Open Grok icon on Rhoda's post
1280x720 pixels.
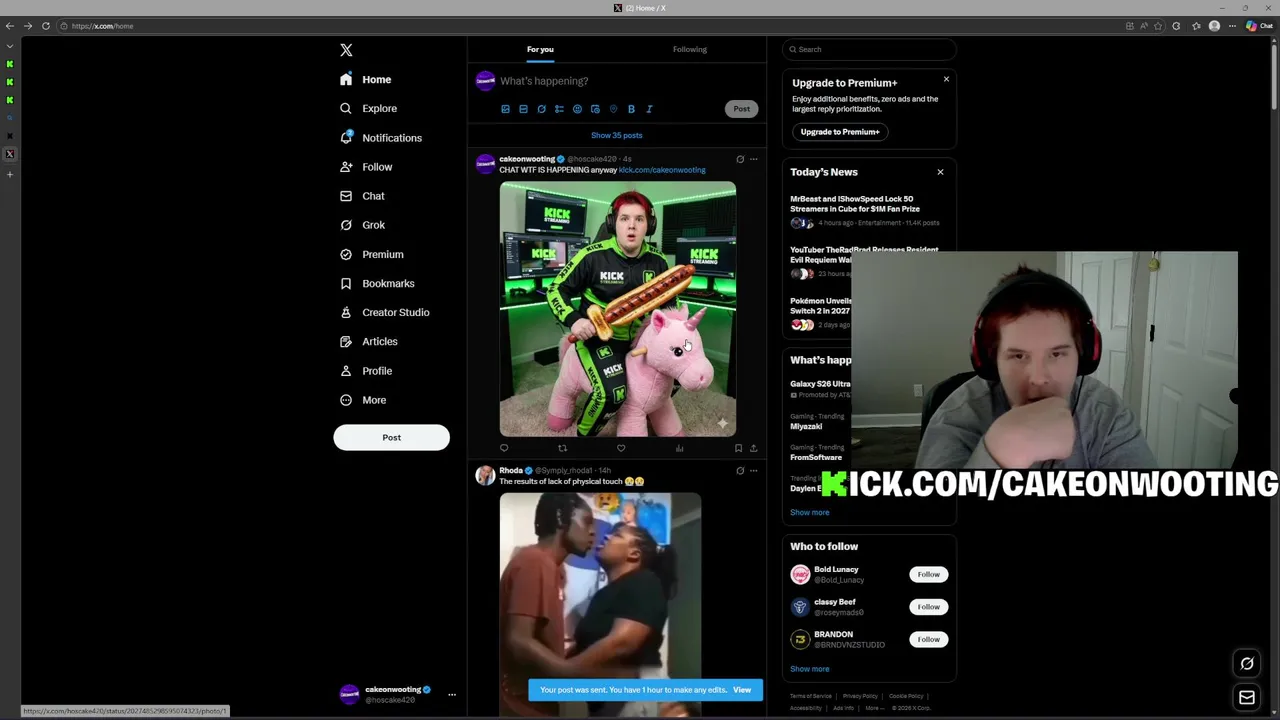740,470
